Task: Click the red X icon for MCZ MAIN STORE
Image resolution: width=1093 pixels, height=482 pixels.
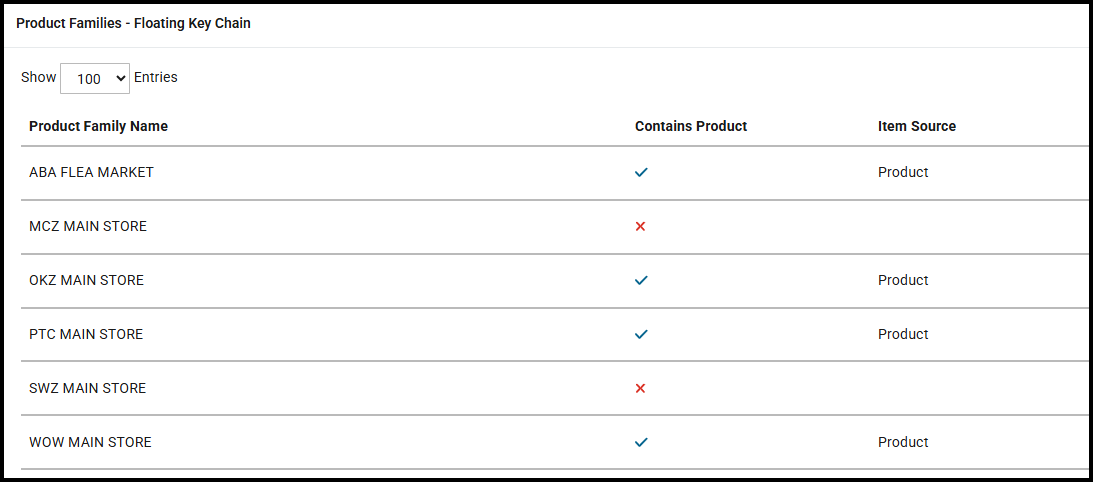Action: (640, 227)
